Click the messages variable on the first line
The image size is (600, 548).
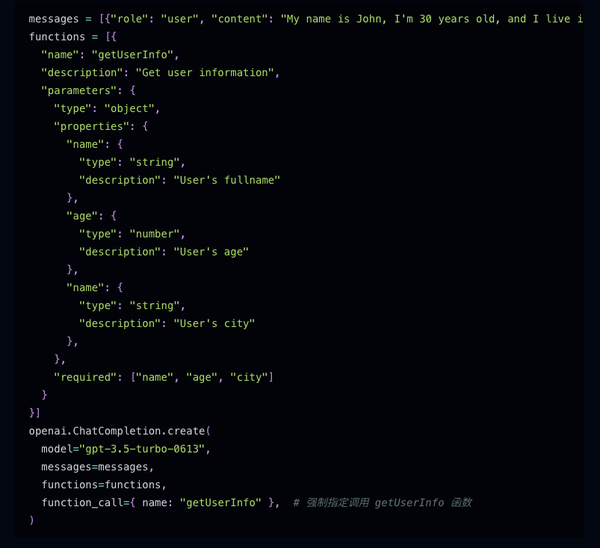pos(54,19)
